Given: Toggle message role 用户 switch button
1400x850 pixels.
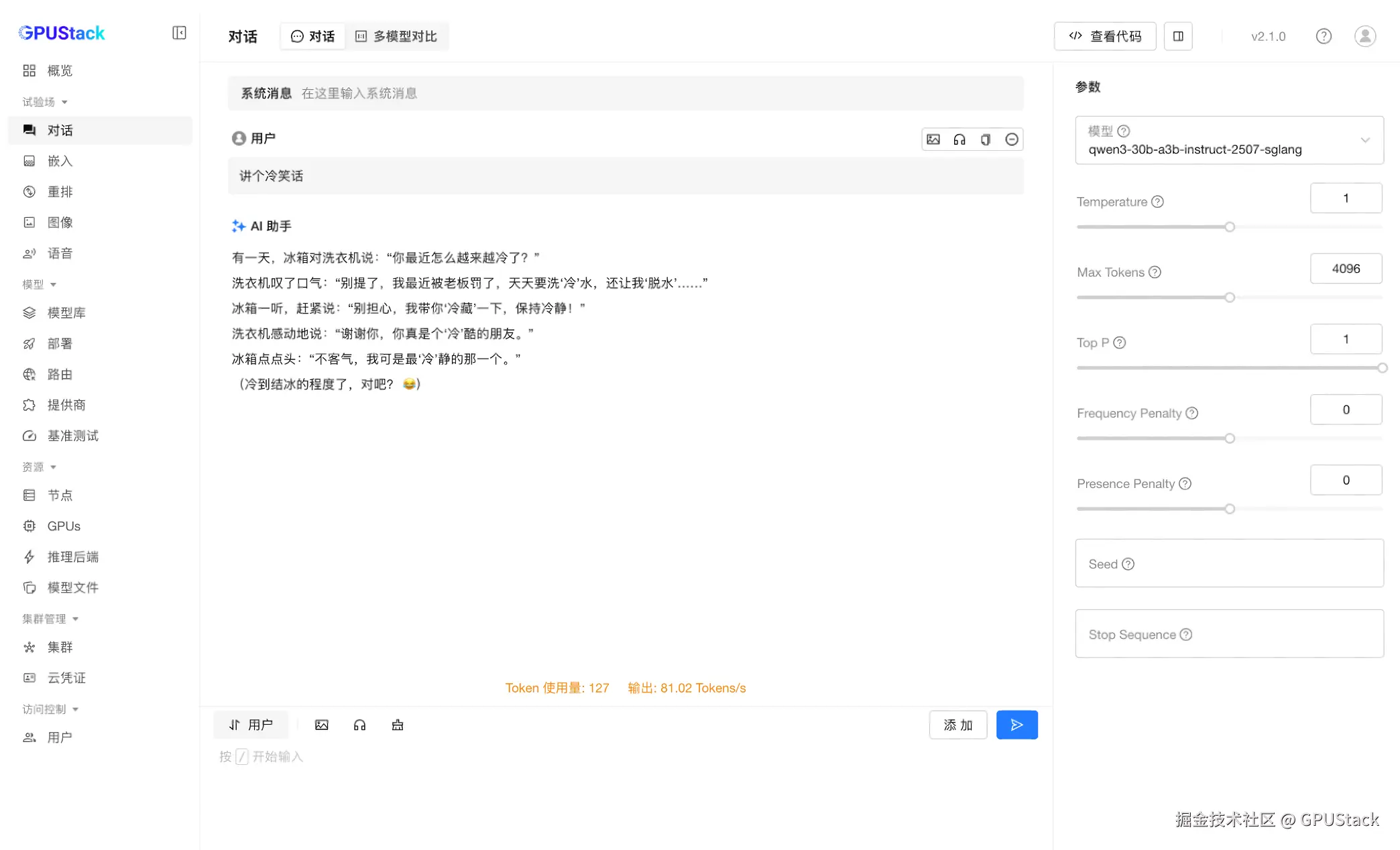Looking at the screenshot, I should point(251,725).
